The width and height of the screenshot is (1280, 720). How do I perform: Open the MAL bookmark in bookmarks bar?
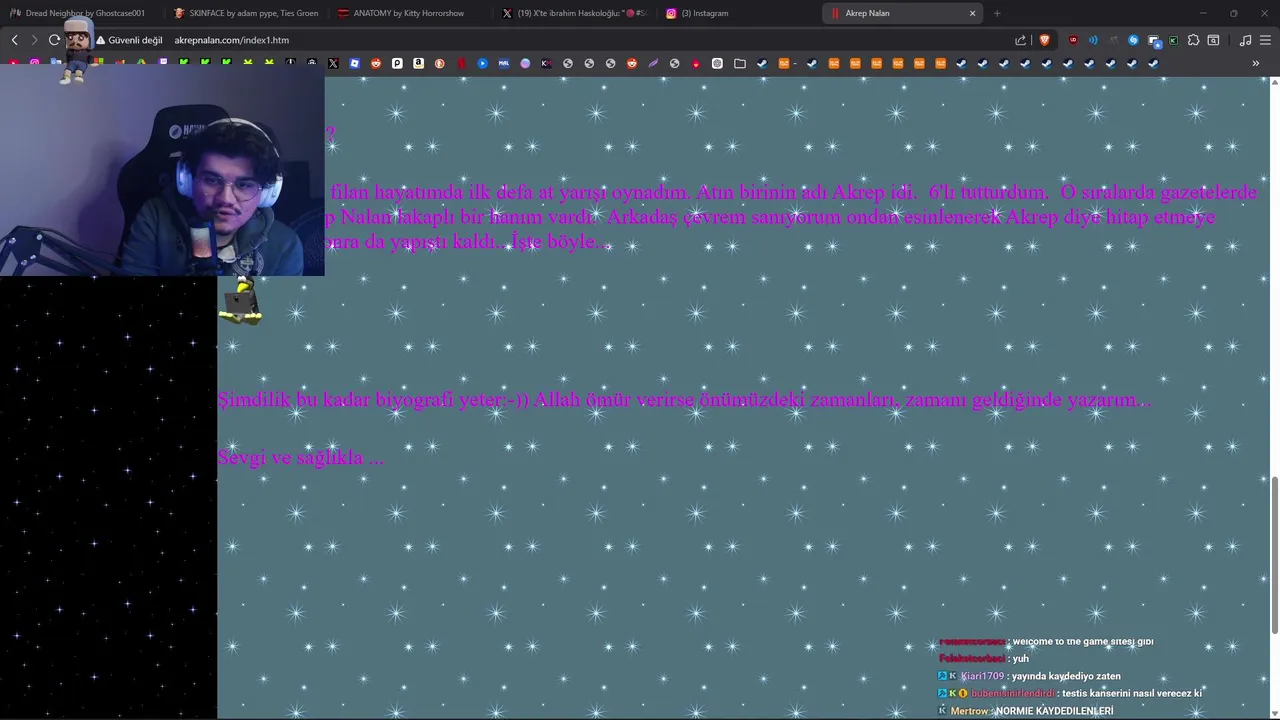[x=504, y=63]
